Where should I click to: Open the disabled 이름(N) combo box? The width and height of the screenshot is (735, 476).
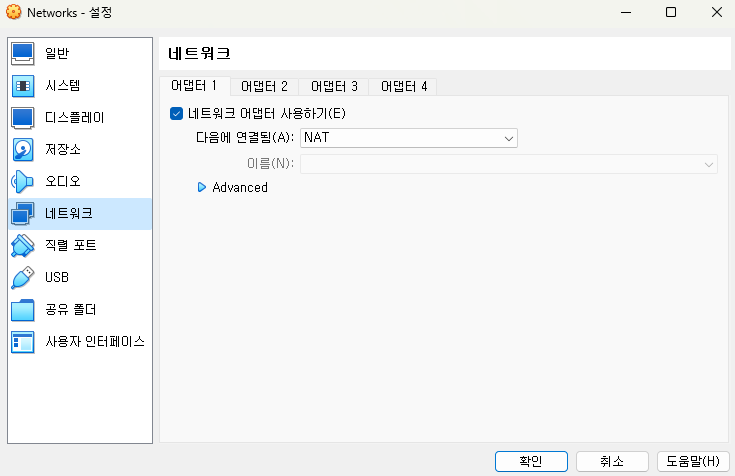(x=509, y=164)
